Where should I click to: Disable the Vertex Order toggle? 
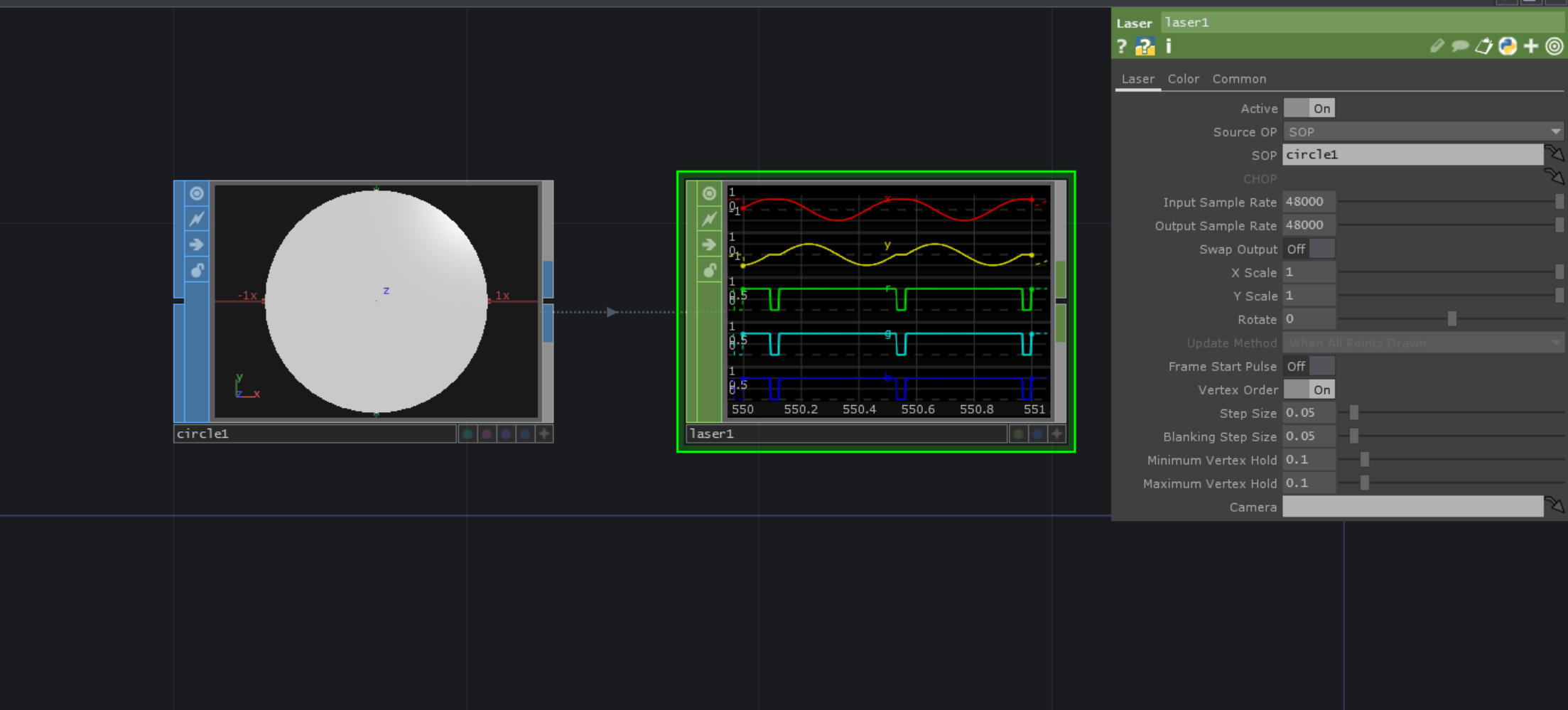pyautogui.click(x=1309, y=390)
